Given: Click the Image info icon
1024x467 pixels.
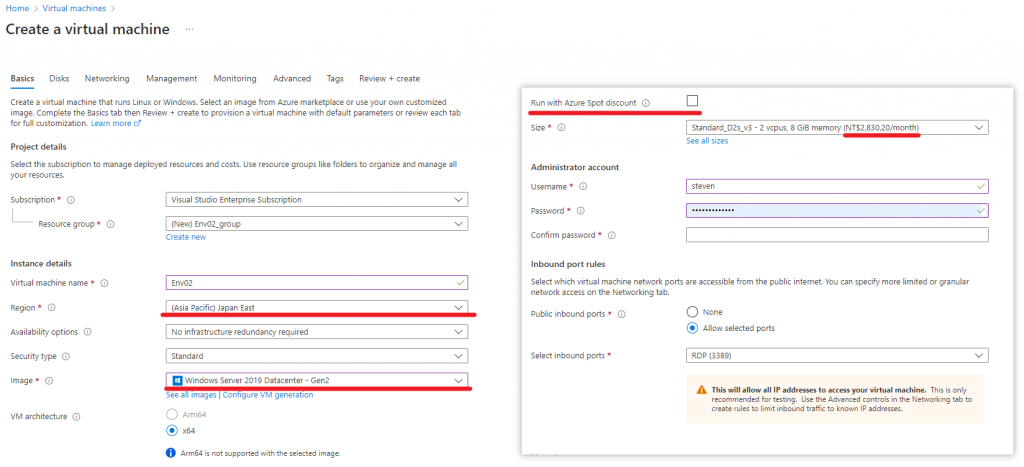Looking at the screenshot, I should (49, 380).
